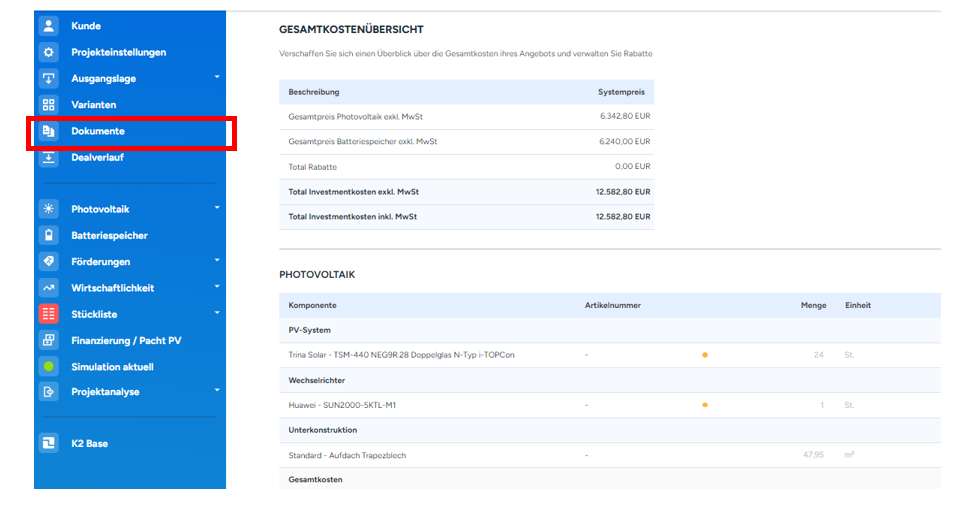This screenshot has width=957, height=505.
Task: Expand the Ausgangslage submenu arrow
Action: (x=217, y=78)
